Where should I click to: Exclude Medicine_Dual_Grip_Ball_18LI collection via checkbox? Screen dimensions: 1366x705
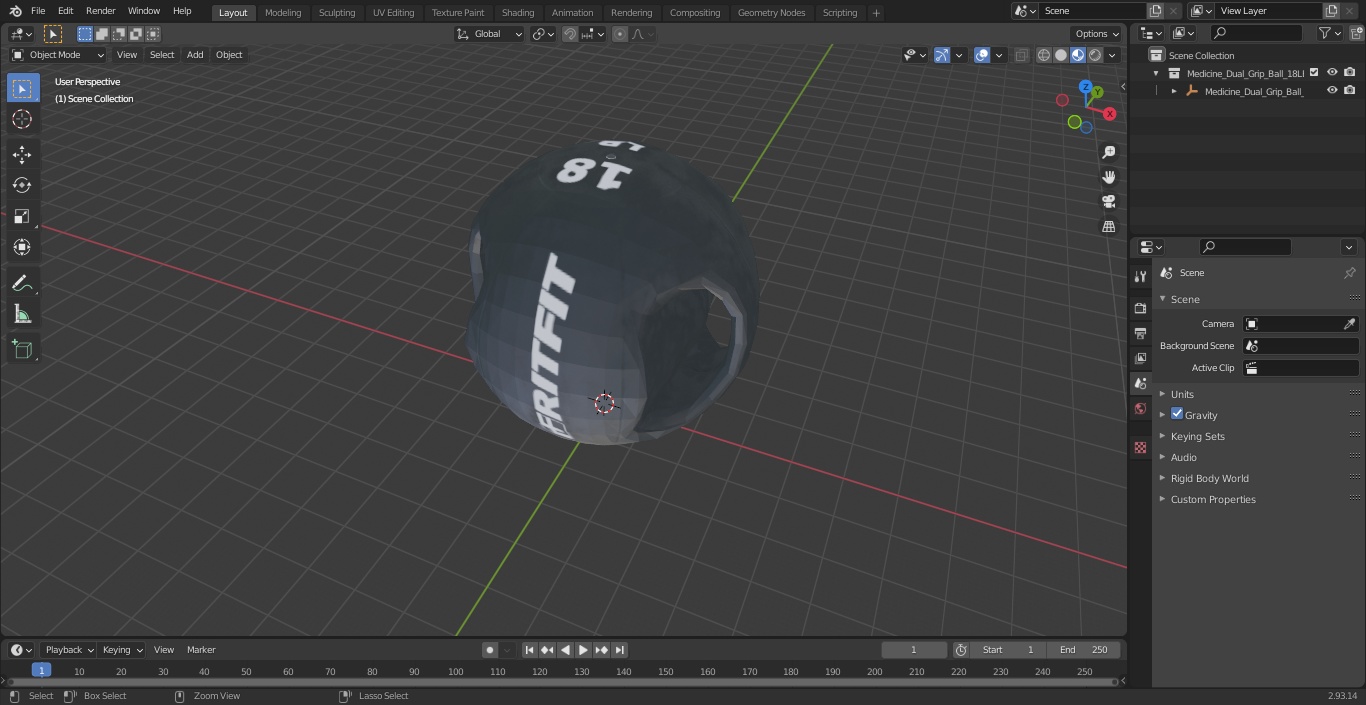click(x=1314, y=73)
